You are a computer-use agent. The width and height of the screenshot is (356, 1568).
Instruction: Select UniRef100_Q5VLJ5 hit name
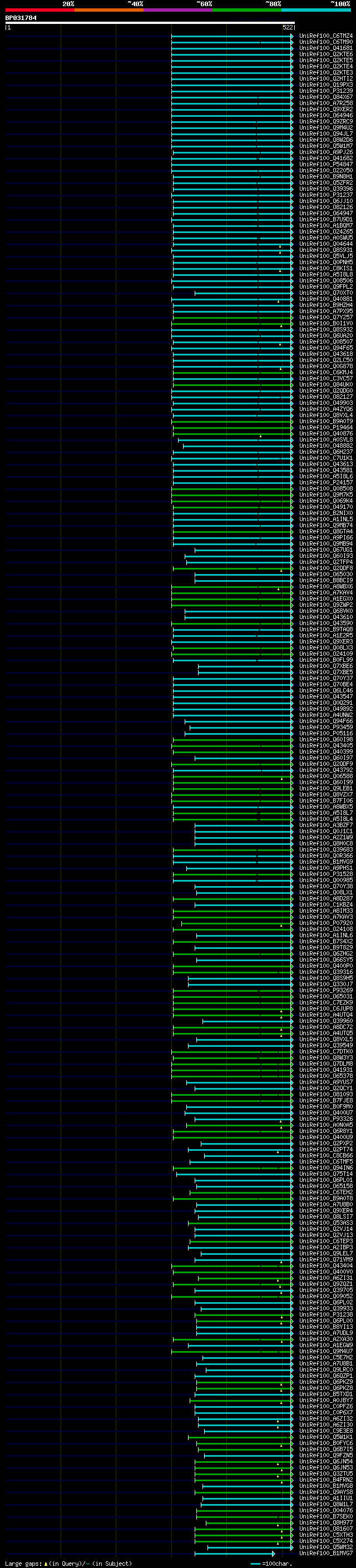[325, 256]
